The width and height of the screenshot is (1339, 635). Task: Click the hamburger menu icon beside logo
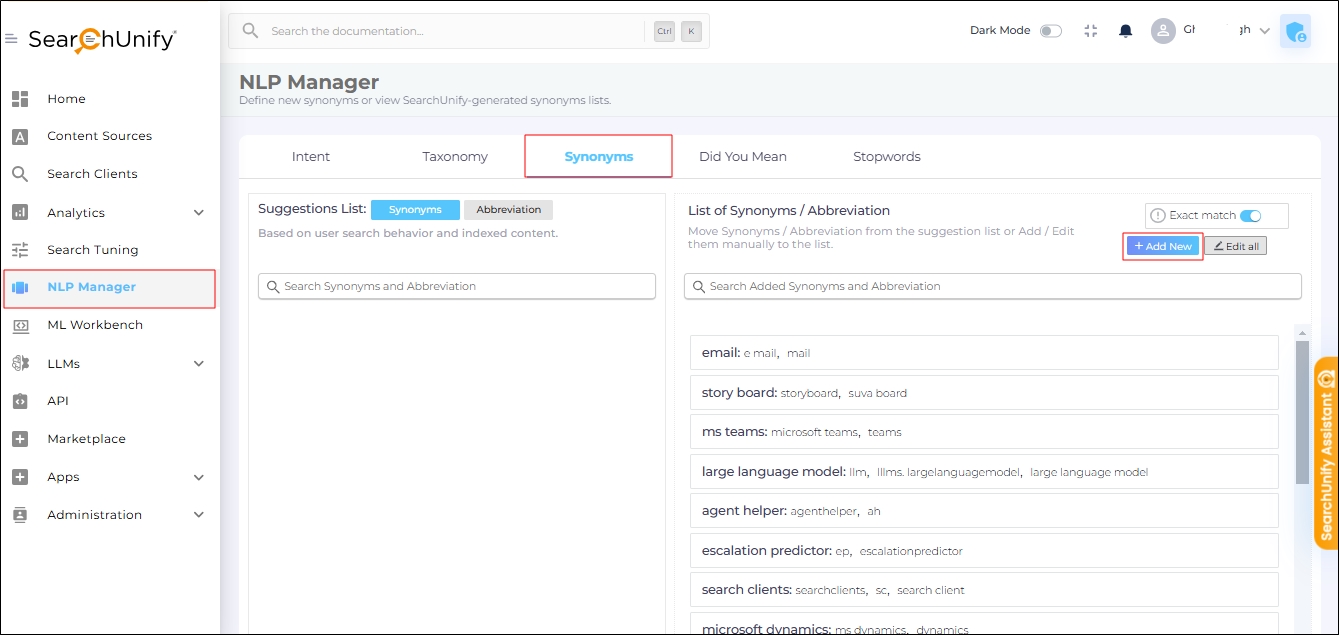(11, 40)
